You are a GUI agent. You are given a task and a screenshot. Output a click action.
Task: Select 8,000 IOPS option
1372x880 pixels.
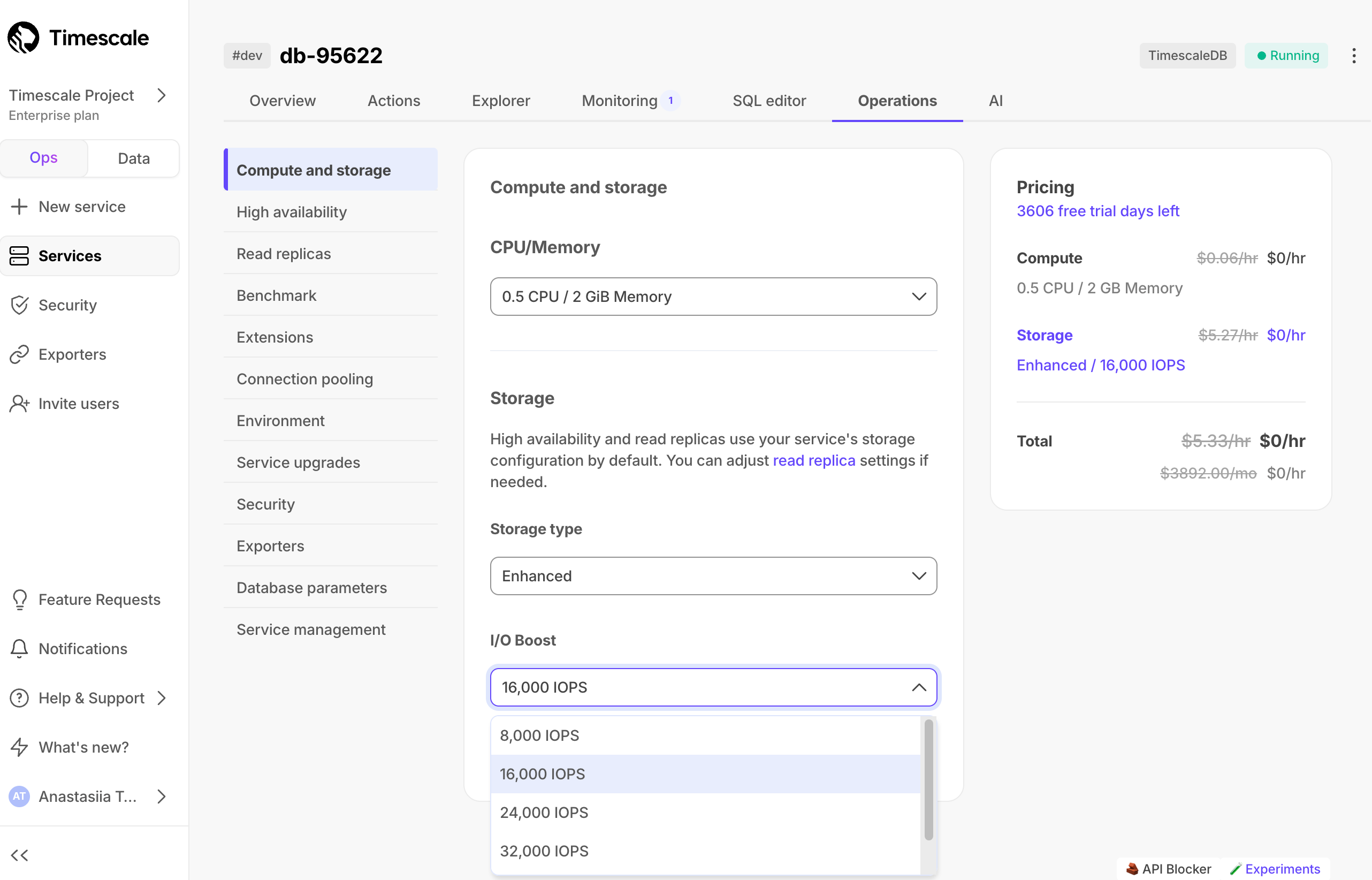(705, 735)
